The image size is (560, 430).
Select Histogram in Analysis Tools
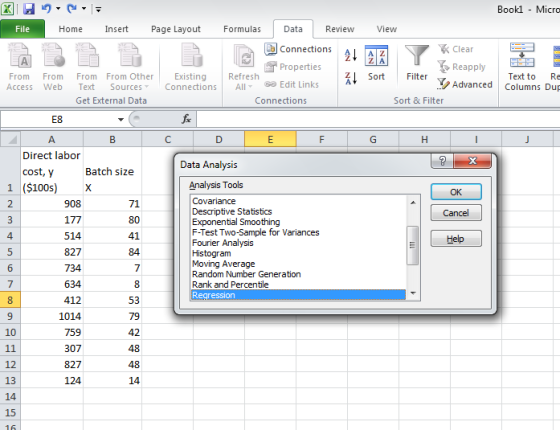click(298, 253)
